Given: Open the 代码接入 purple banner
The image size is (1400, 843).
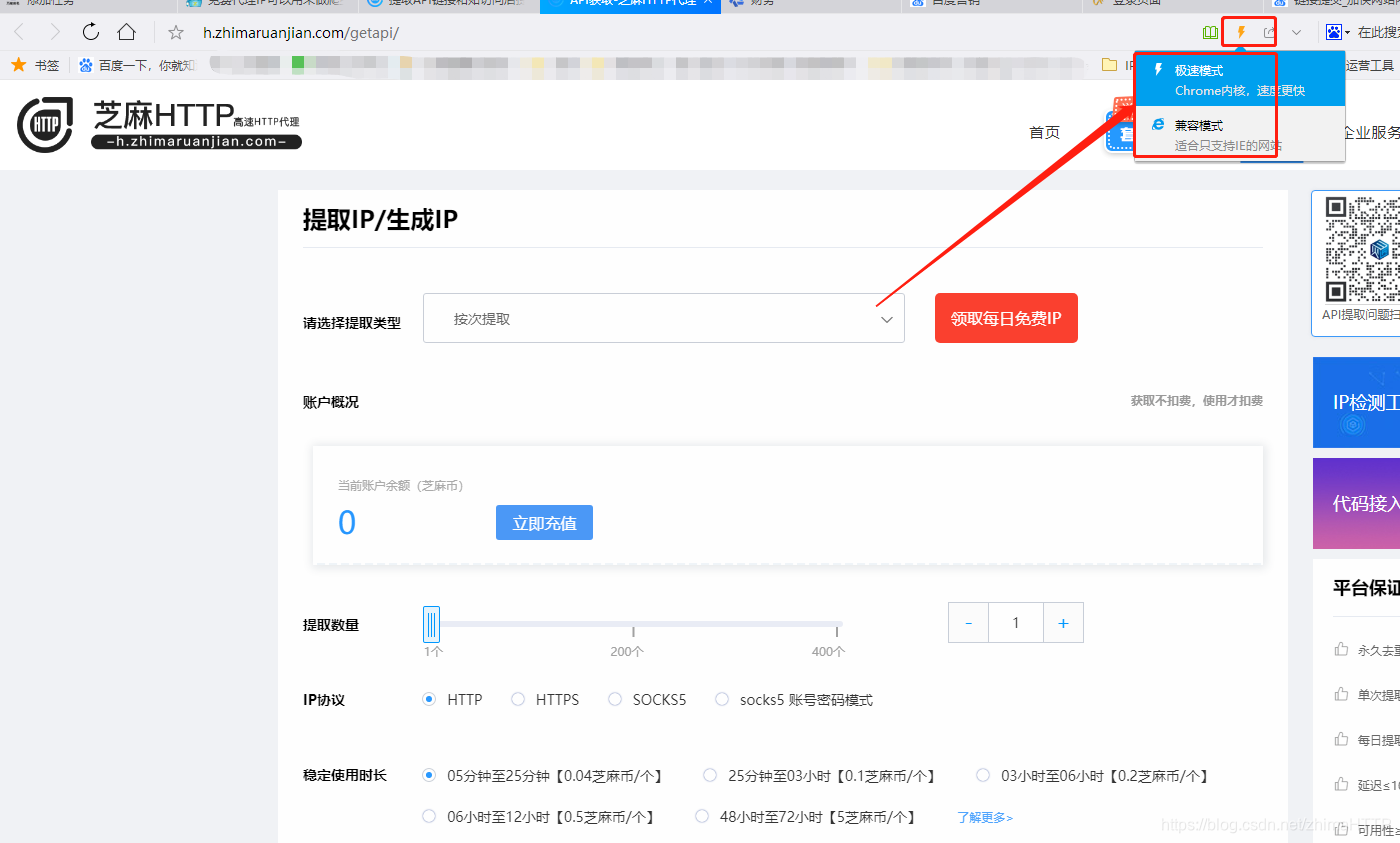Looking at the screenshot, I should 1356,503.
